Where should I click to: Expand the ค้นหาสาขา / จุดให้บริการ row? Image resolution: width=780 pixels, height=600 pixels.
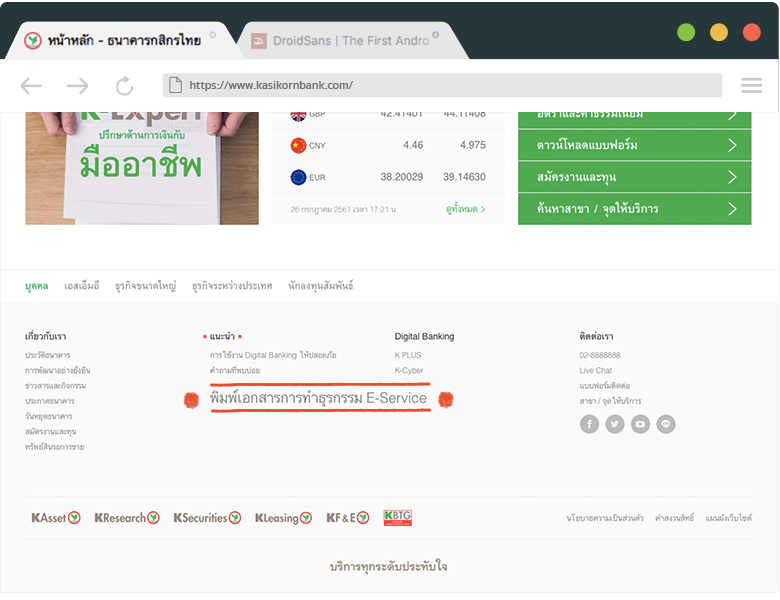634,209
